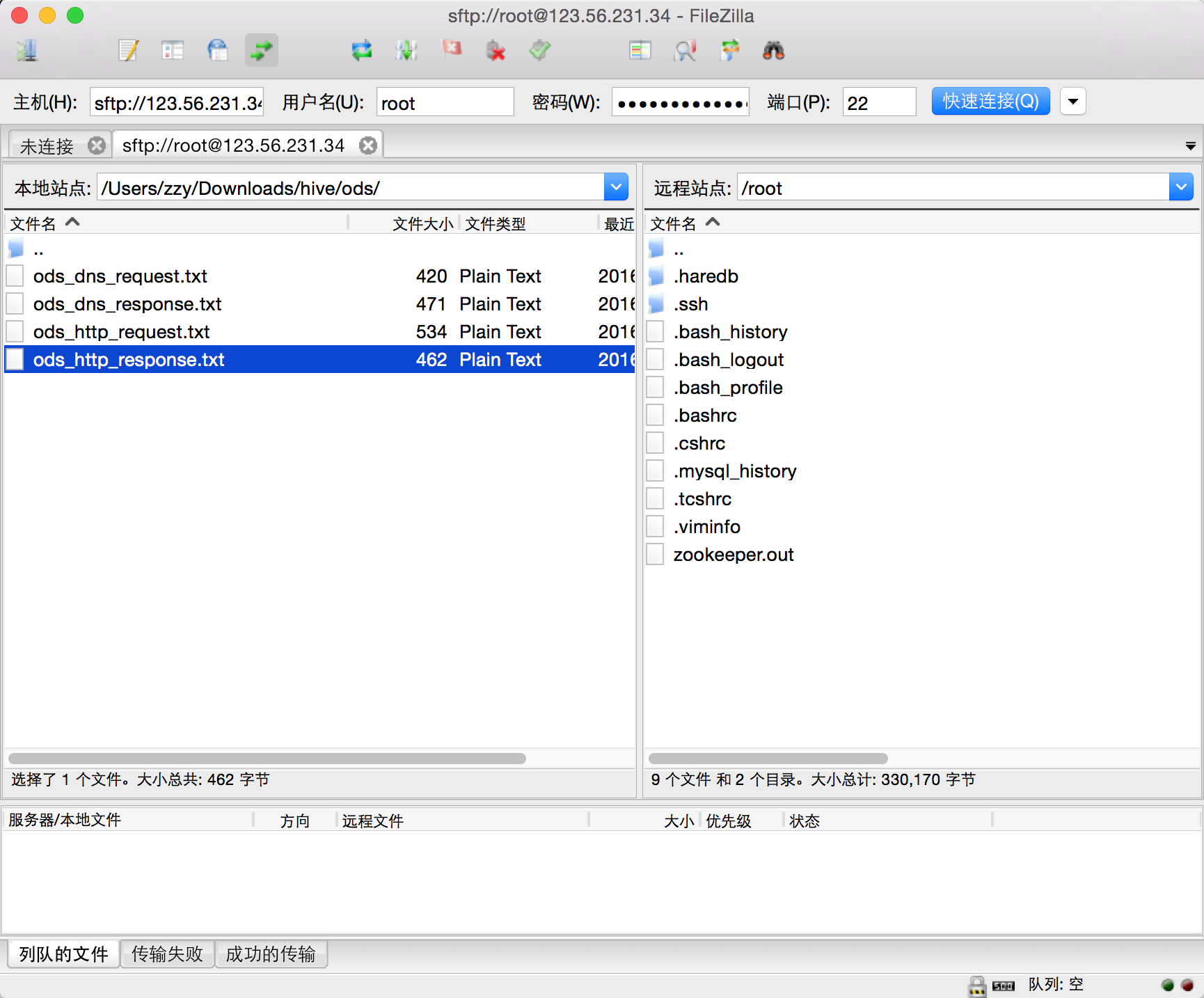The image size is (1204, 998).
Task: Click the 主机(H) host field
Action: (x=177, y=102)
